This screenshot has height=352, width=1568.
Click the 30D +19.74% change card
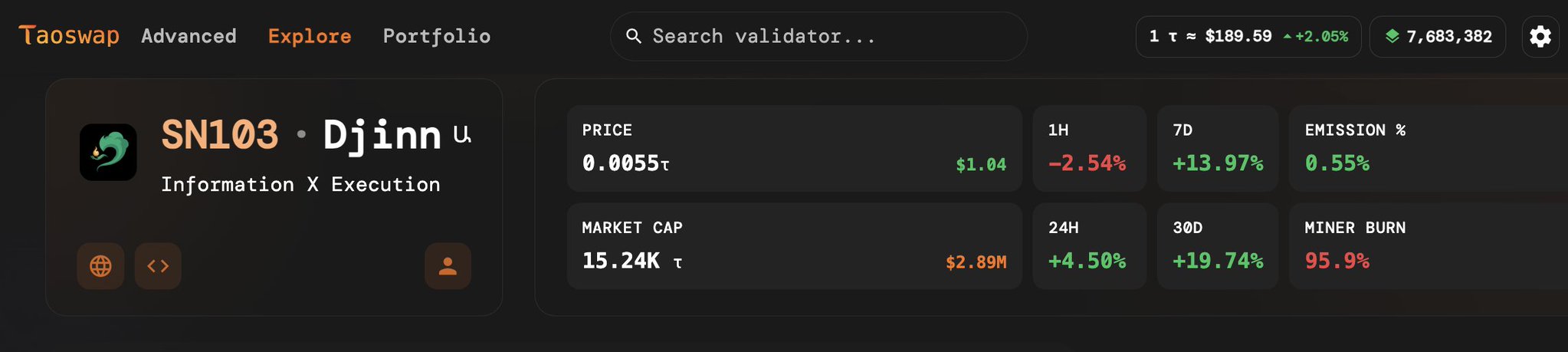point(1217,245)
